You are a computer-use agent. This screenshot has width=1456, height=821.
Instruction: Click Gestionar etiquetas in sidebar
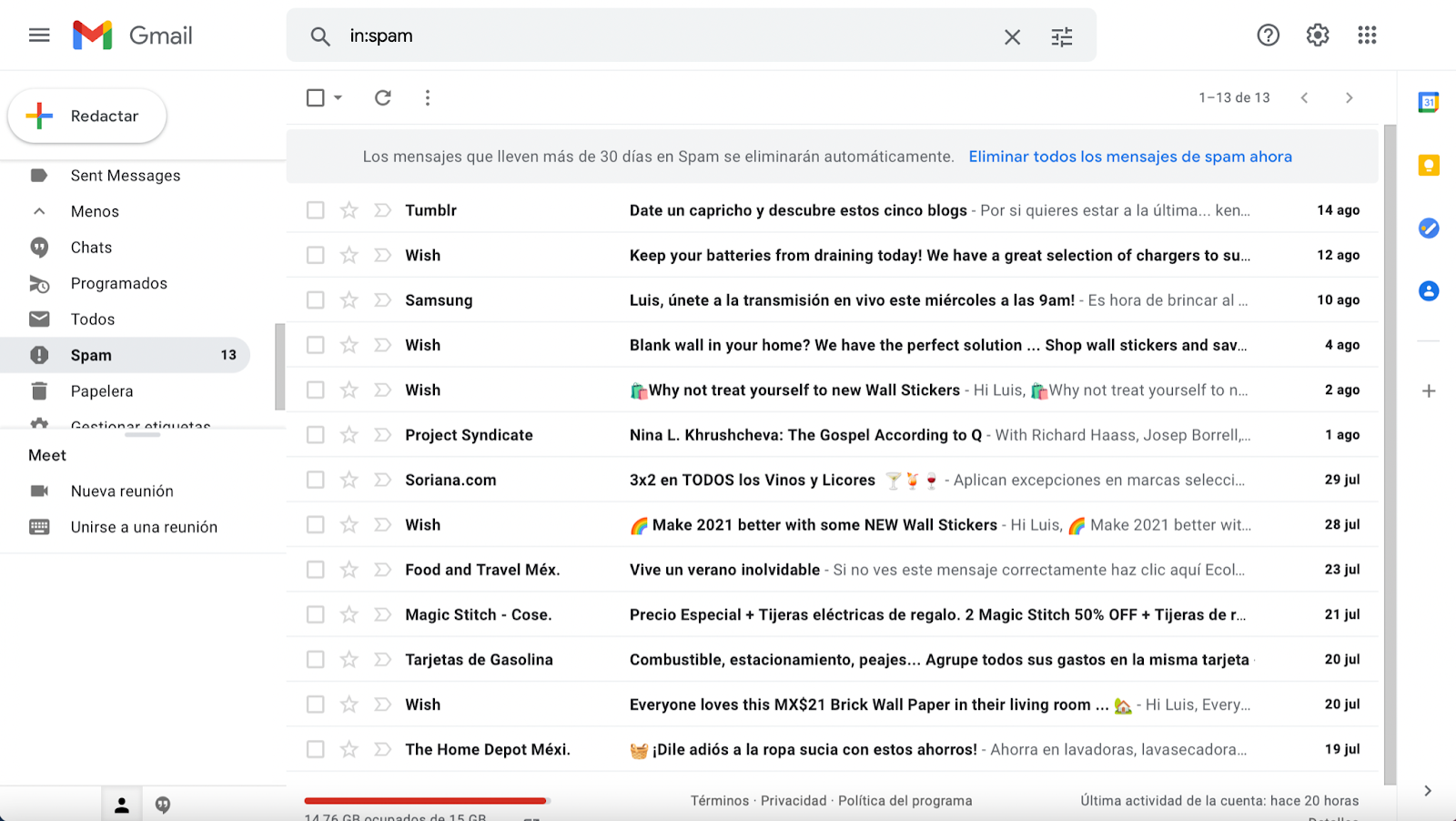click(x=140, y=424)
